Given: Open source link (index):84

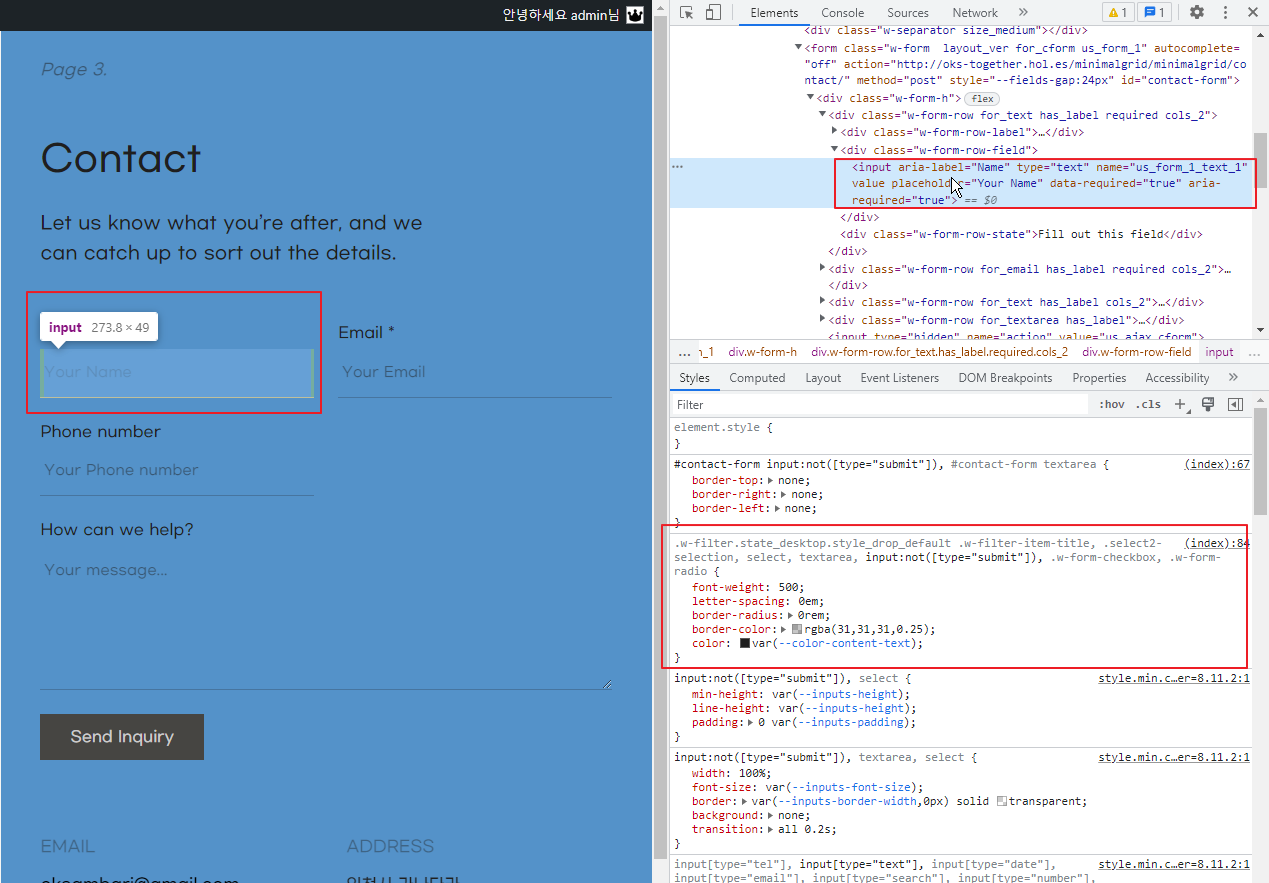Looking at the screenshot, I should click(x=1217, y=543).
